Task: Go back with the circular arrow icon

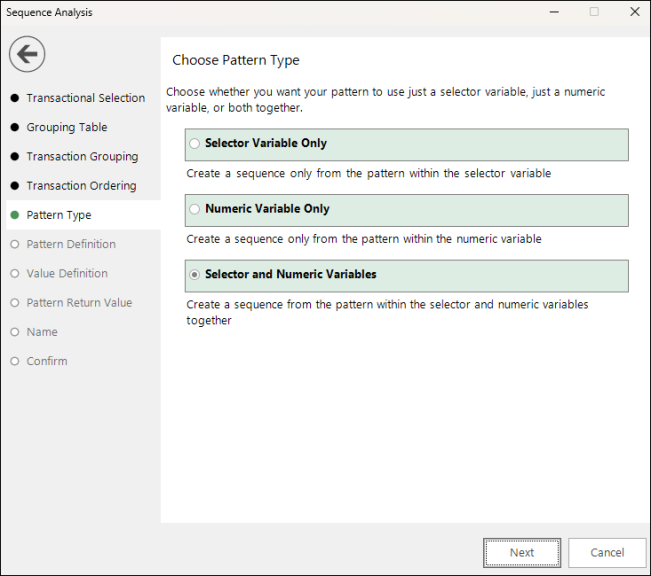Action: pyautogui.click(x=27, y=54)
